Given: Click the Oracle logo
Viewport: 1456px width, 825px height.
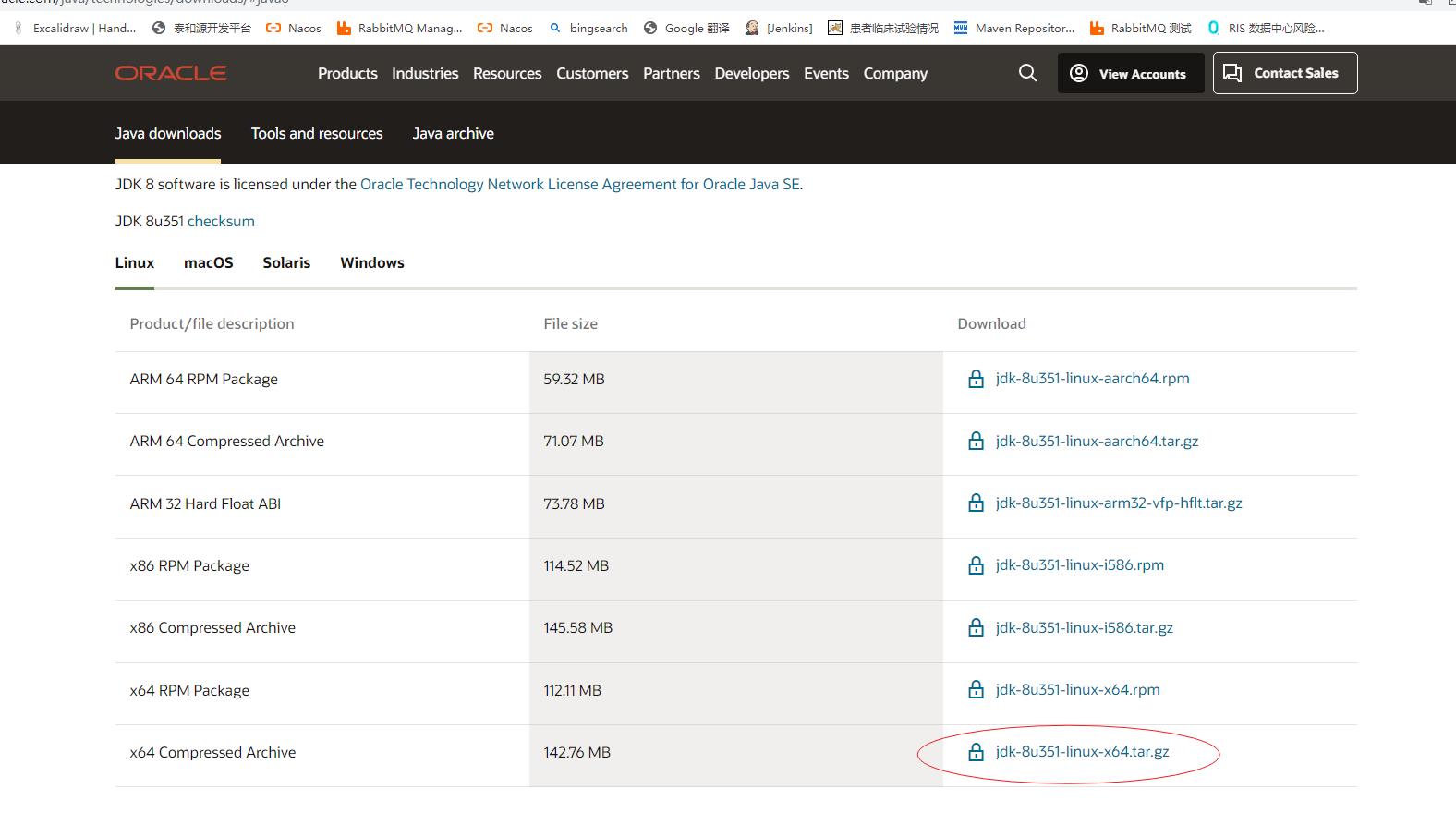Looking at the screenshot, I should pyautogui.click(x=171, y=73).
